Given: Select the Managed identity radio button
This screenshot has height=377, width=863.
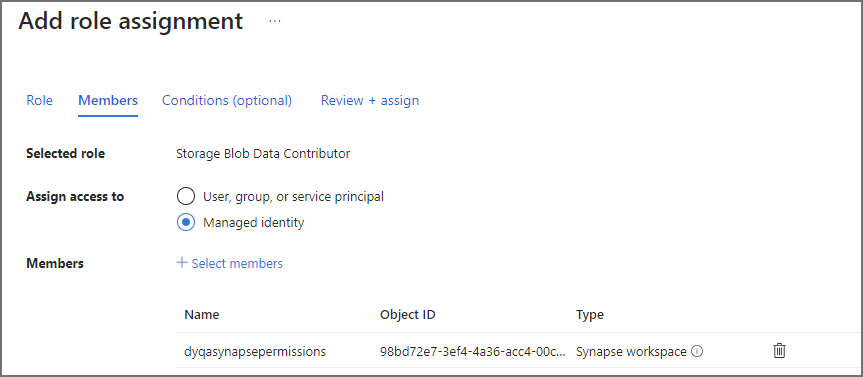Looking at the screenshot, I should (x=186, y=222).
